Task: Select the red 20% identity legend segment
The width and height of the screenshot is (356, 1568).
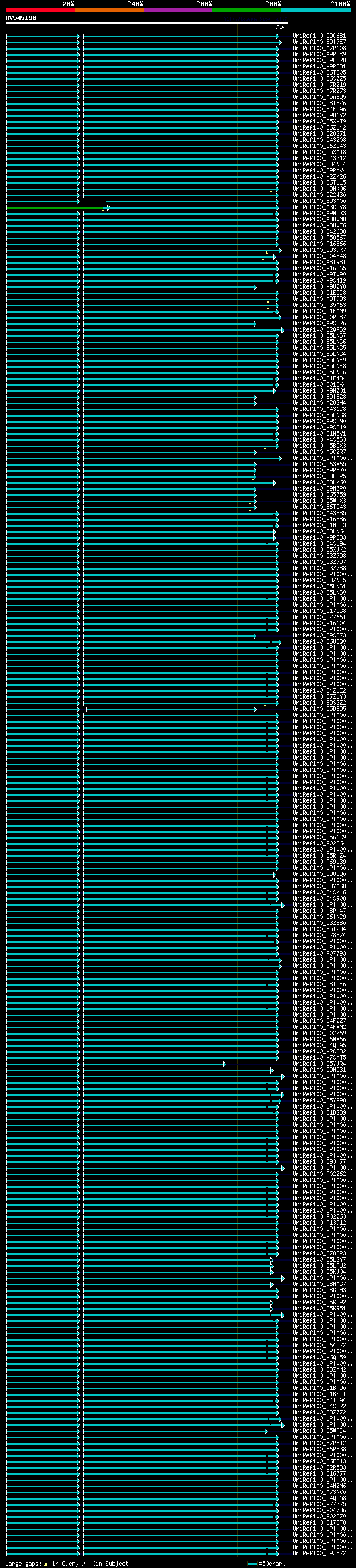Action: (x=40, y=10)
